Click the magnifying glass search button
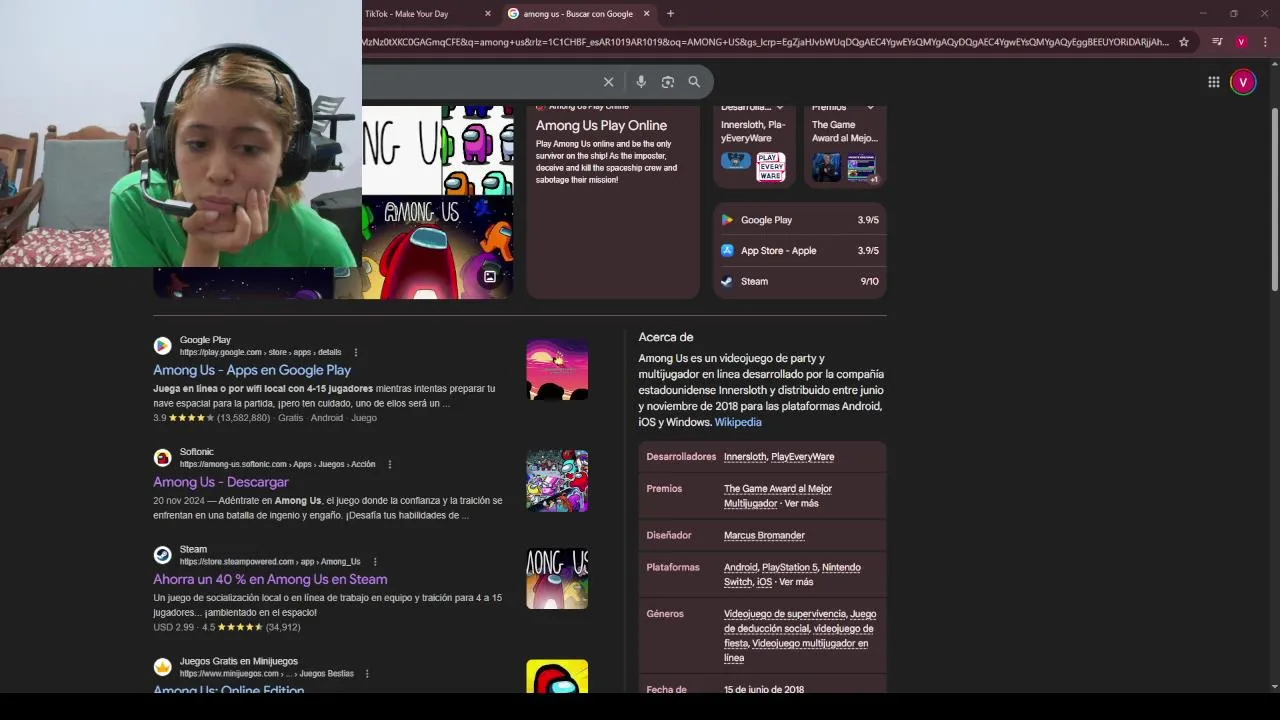Viewport: 1280px width, 720px height. click(694, 82)
